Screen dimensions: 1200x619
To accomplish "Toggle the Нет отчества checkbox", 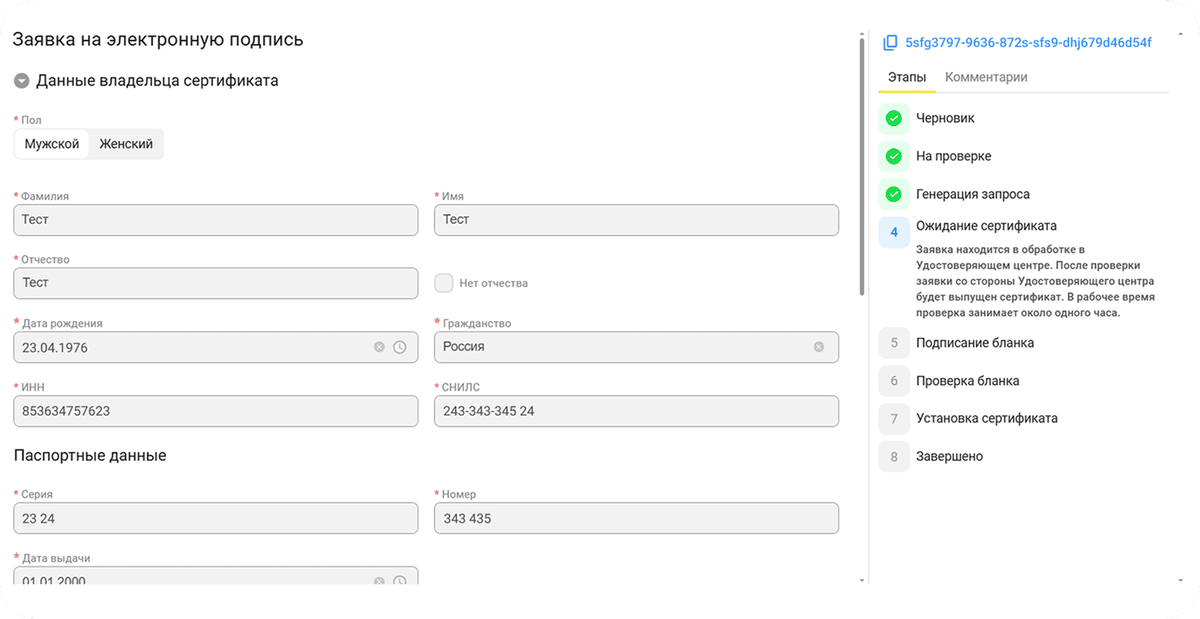I will click(444, 283).
